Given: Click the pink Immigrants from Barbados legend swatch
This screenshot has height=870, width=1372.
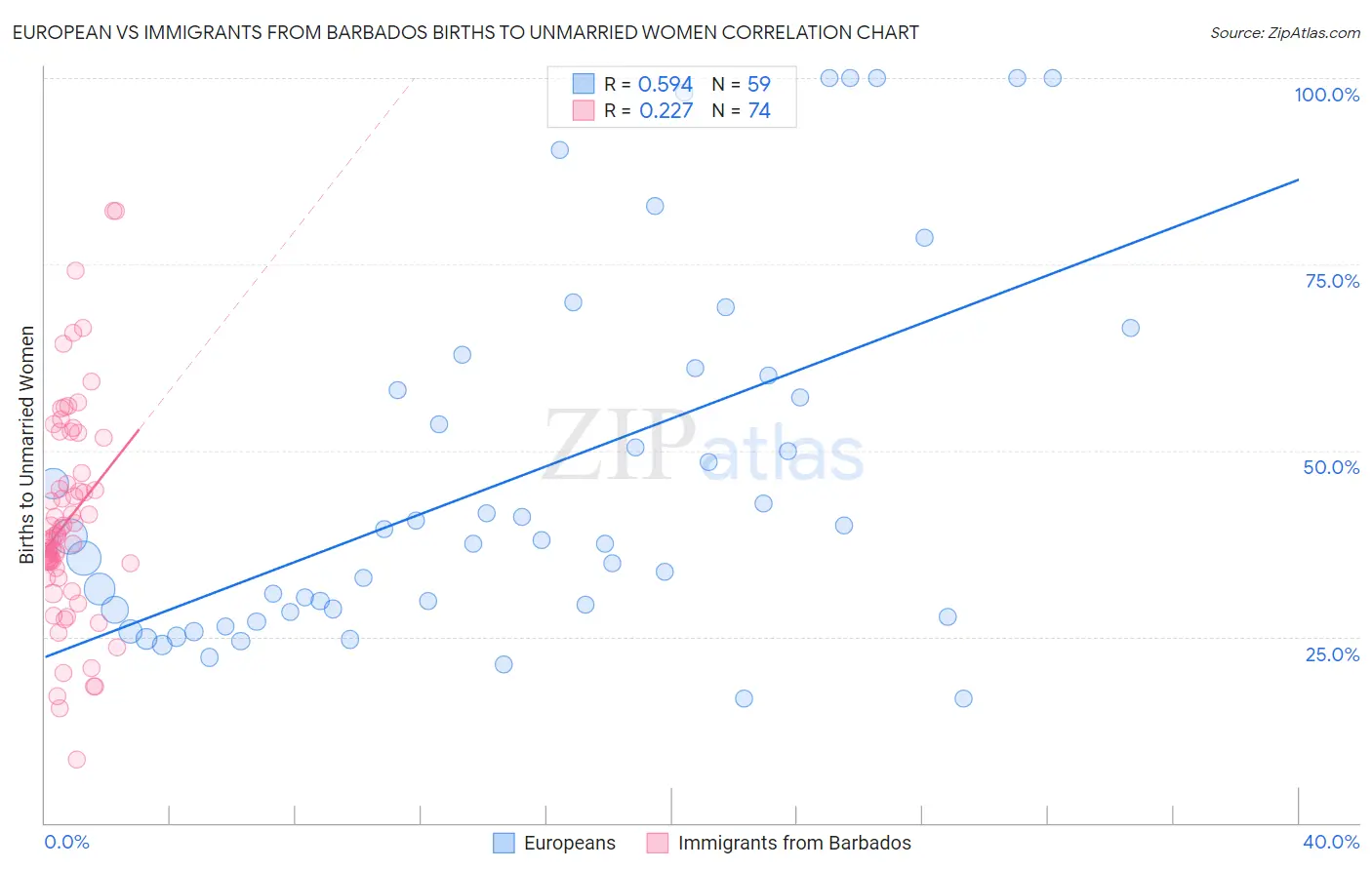Looking at the screenshot, I should pos(658,843).
